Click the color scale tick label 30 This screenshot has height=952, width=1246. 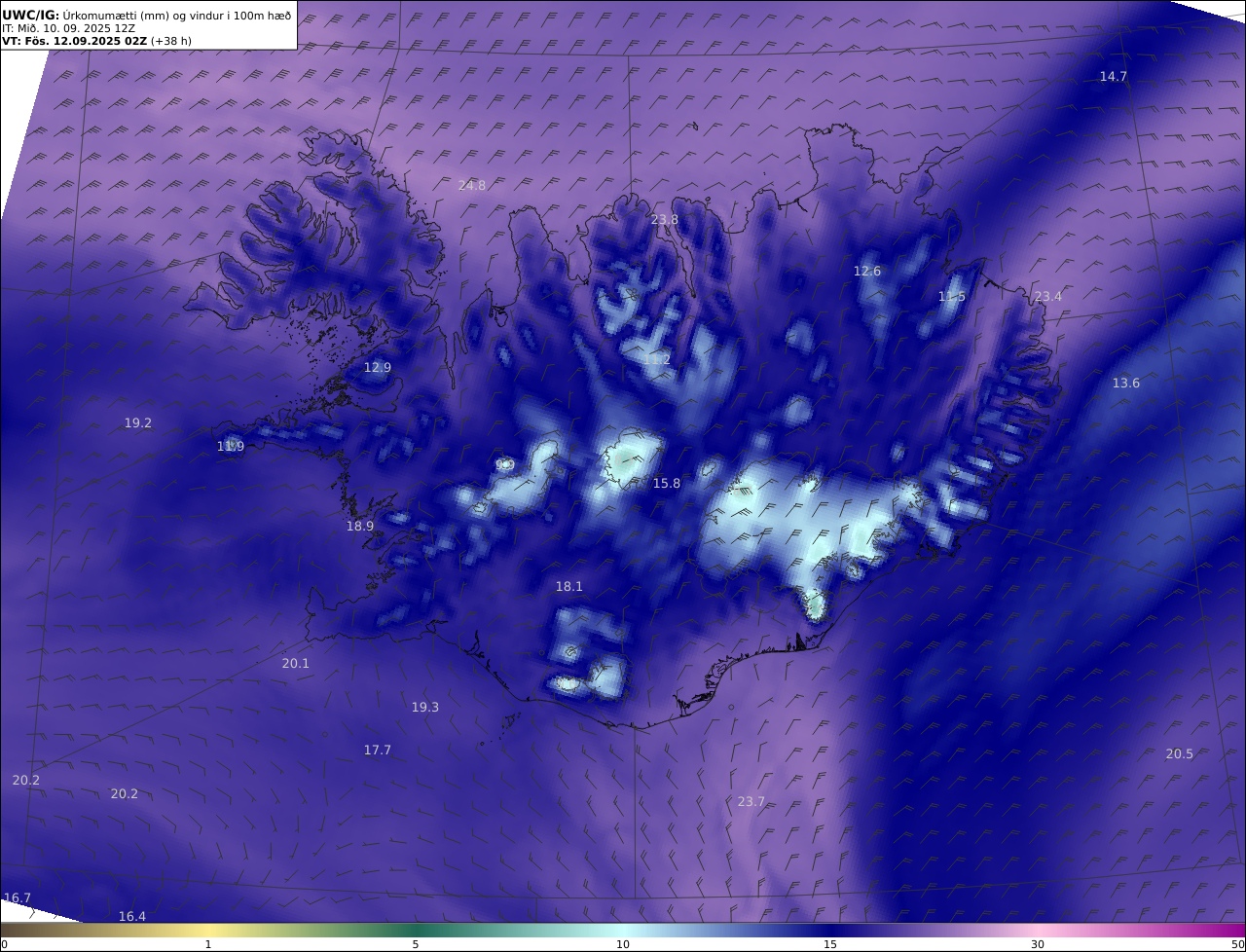[1038, 944]
